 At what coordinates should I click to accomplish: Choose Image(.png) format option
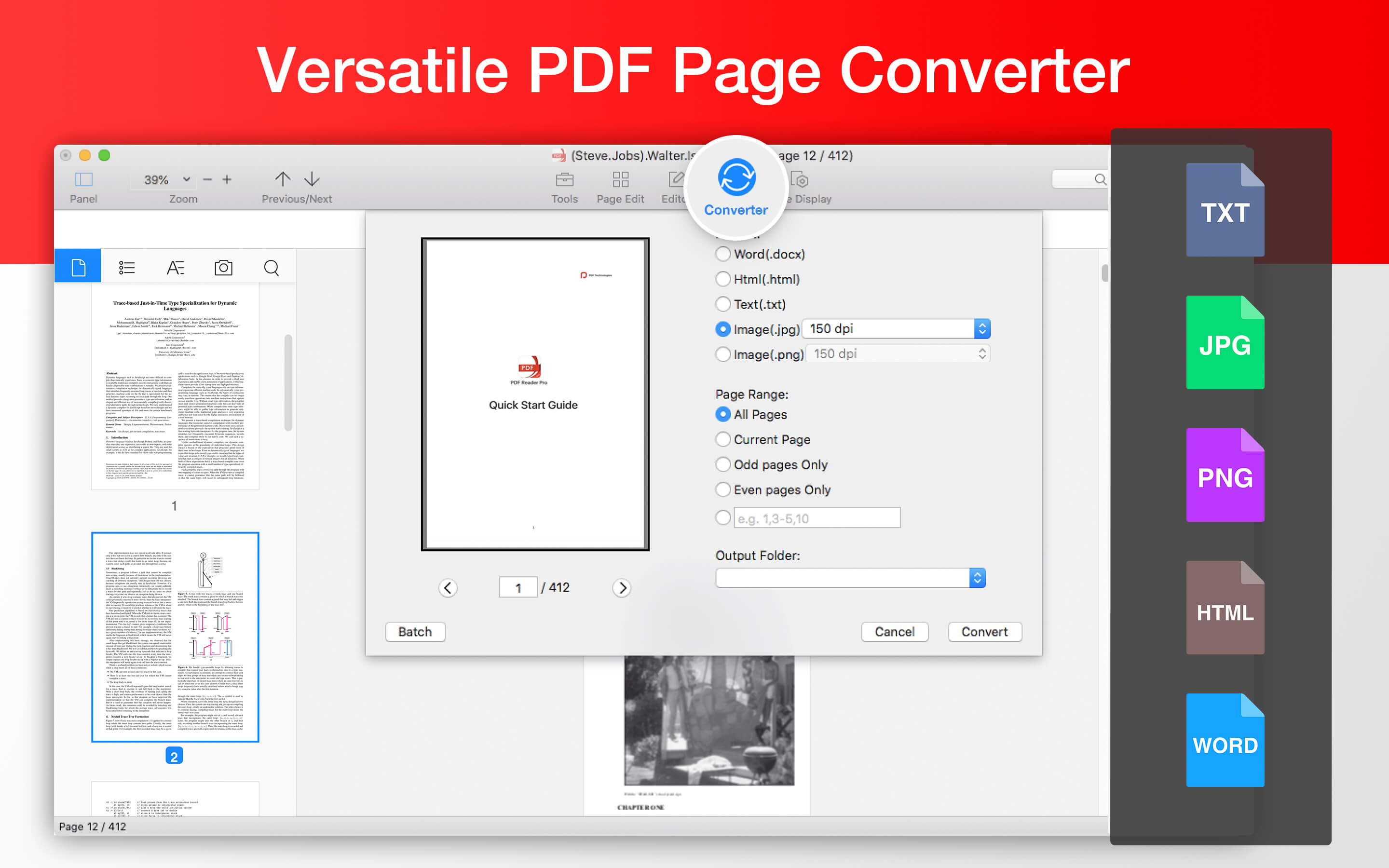coord(723,354)
